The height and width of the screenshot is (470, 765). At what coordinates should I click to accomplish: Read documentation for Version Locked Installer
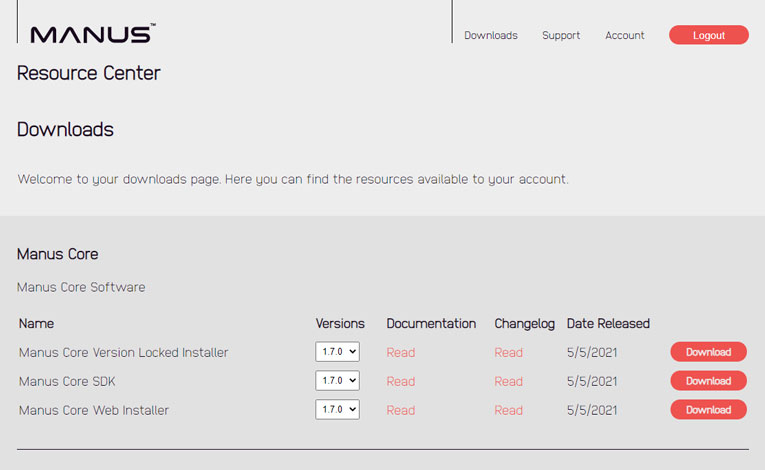pyautogui.click(x=400, y=352)
